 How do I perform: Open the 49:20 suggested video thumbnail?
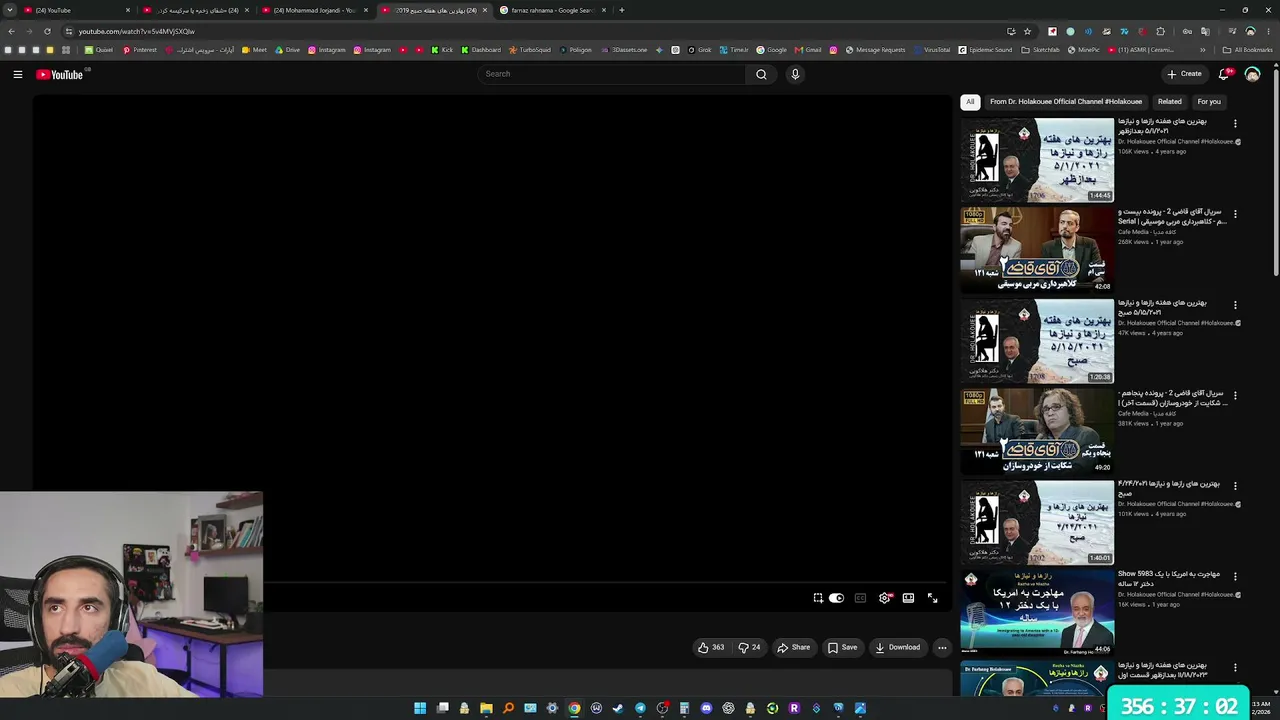pos(1037,432)
